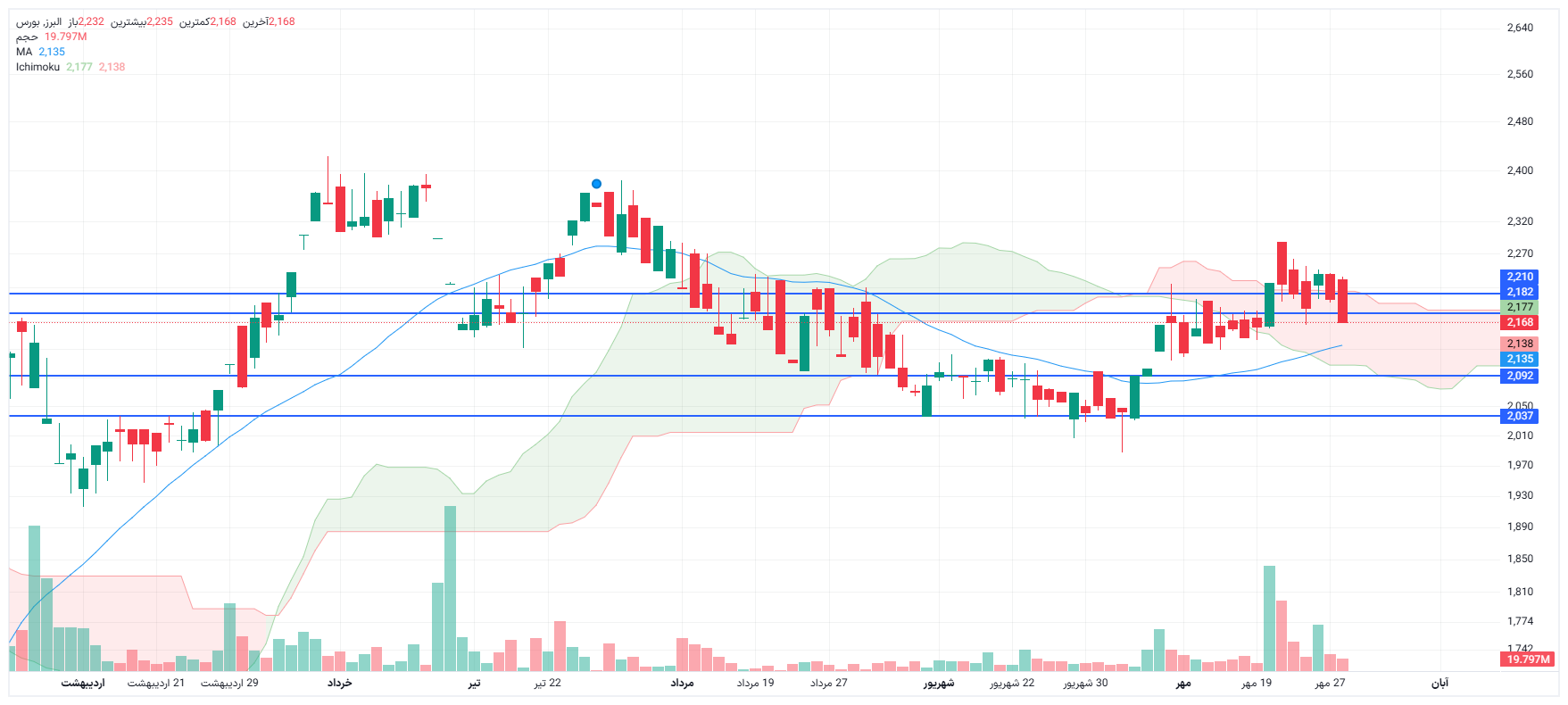Click the red 19.797M volume axis tag
This screenshot has height=705, width=1568.
click(x=1528, y=659)
